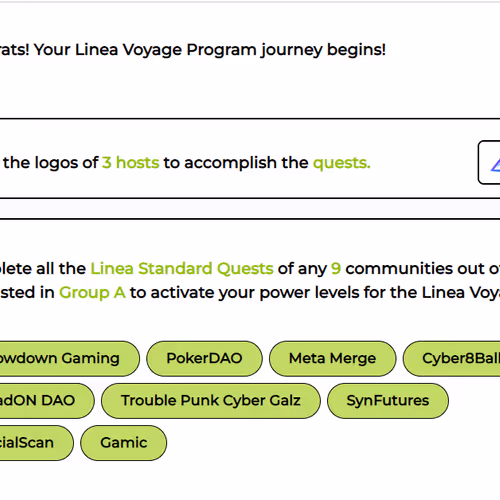This screenshot has width=500, height=500.
Task: Pick the Meta Merge community tag
Action: point(332,358)
